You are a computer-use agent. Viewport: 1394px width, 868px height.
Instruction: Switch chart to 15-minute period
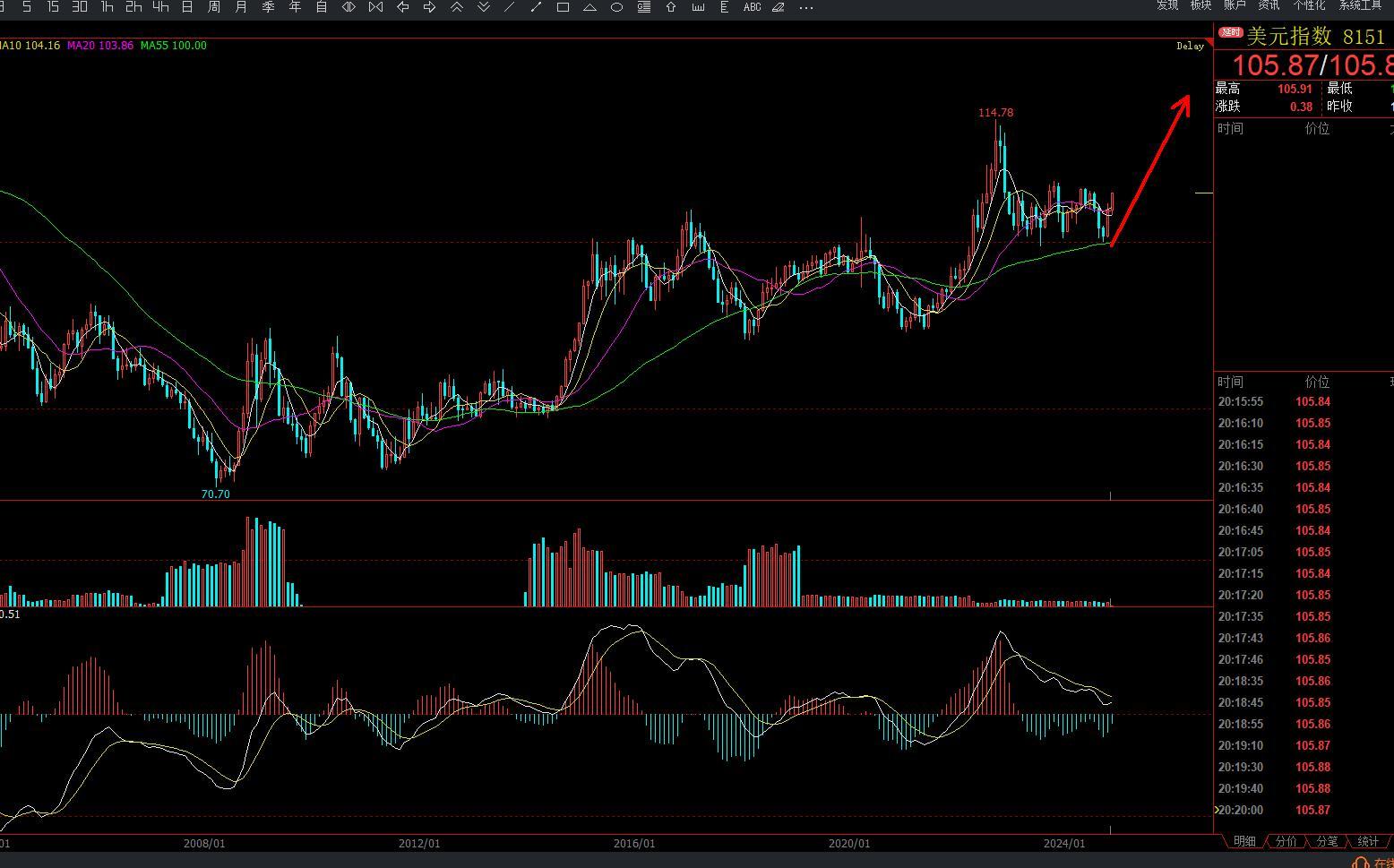53,7
